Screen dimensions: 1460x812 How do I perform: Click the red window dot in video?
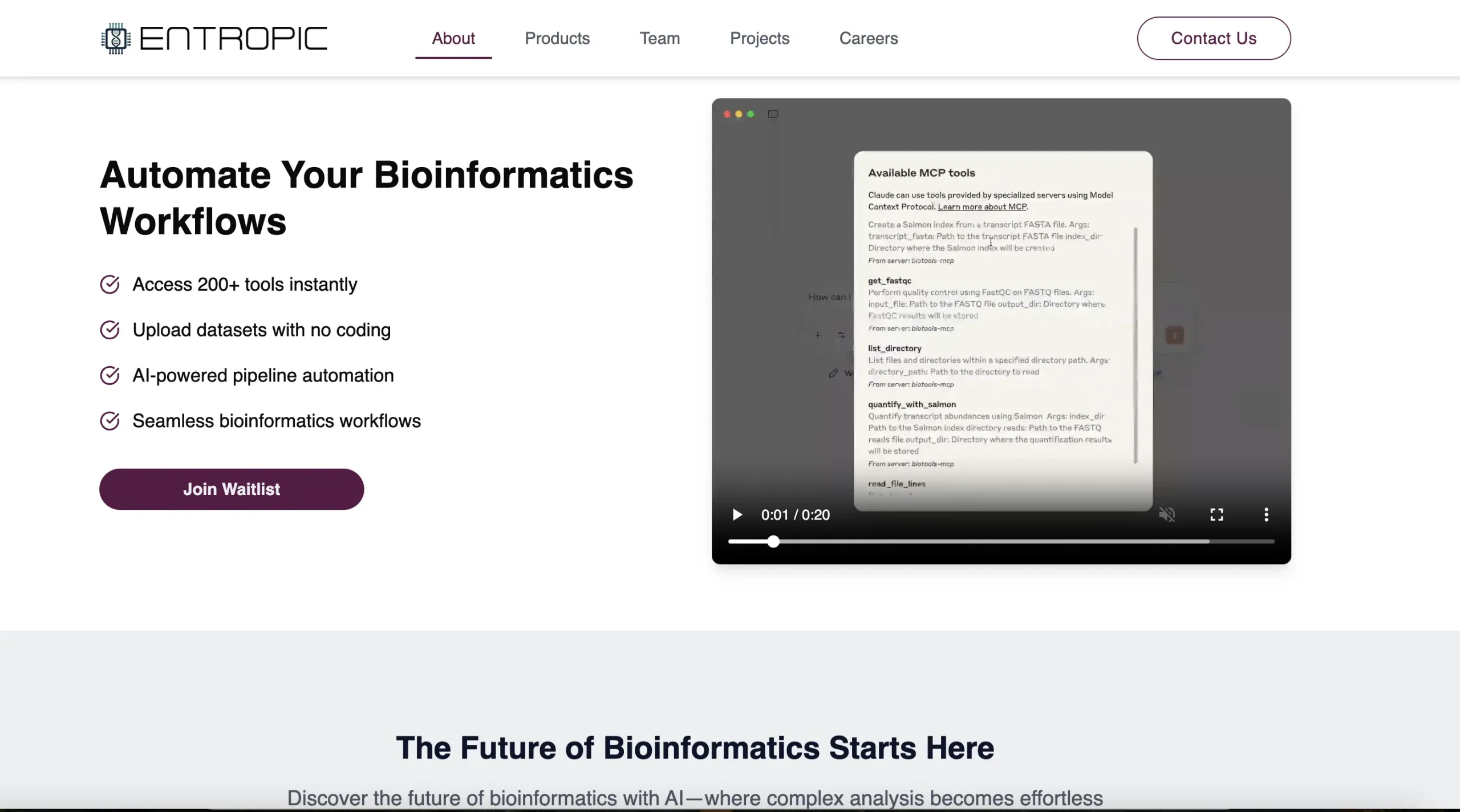[727, 114]
